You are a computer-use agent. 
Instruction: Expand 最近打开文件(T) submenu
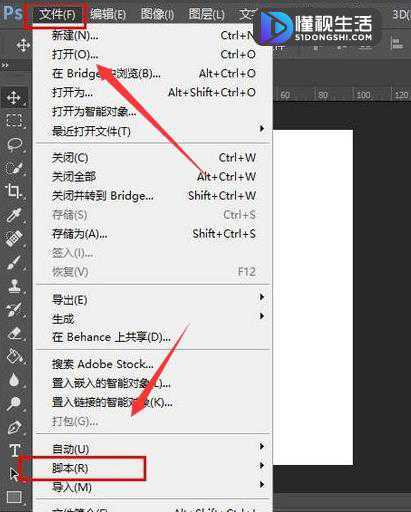coord(153,131)
